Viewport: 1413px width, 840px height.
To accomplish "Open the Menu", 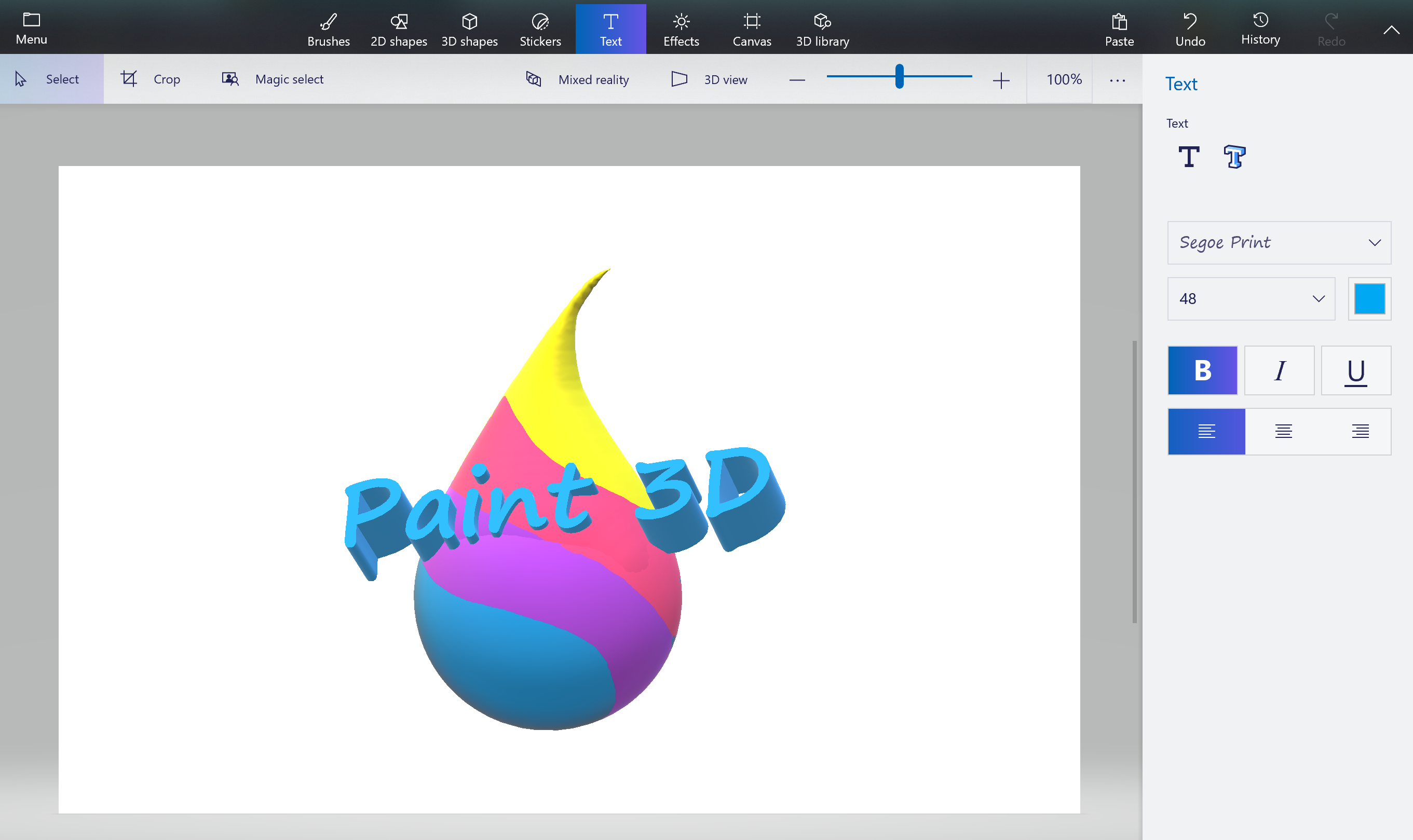I will tap(31, 27).
